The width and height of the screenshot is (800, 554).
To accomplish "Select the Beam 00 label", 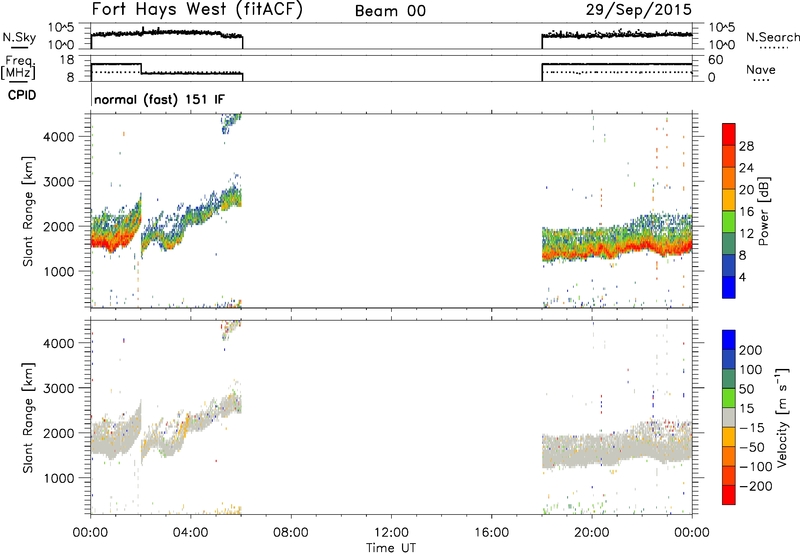I will 390,11.
